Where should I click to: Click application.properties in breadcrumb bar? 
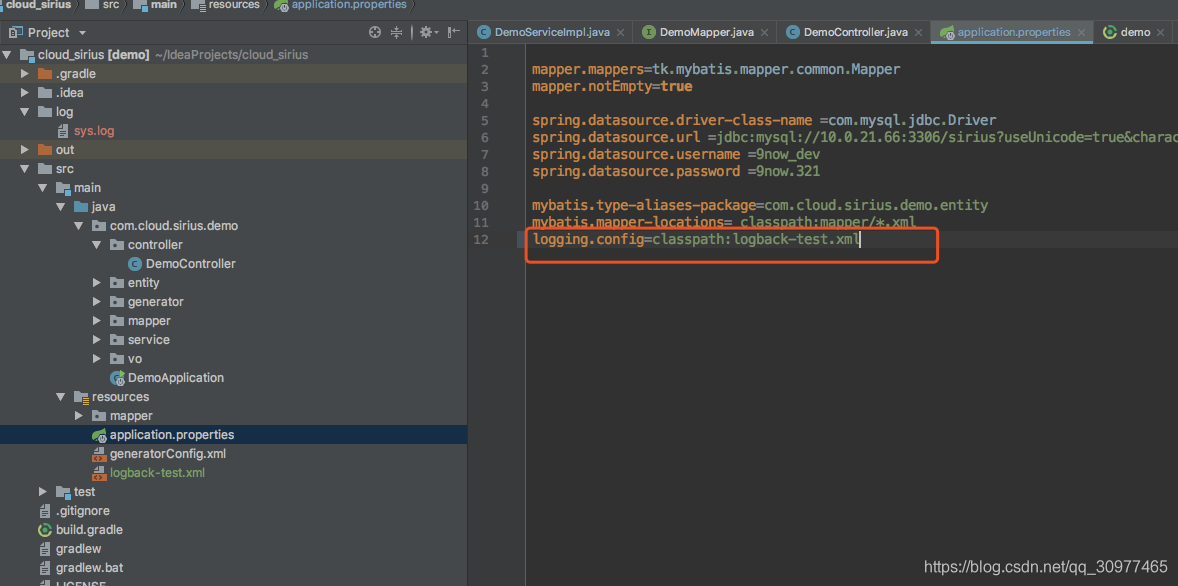[349, 5]
